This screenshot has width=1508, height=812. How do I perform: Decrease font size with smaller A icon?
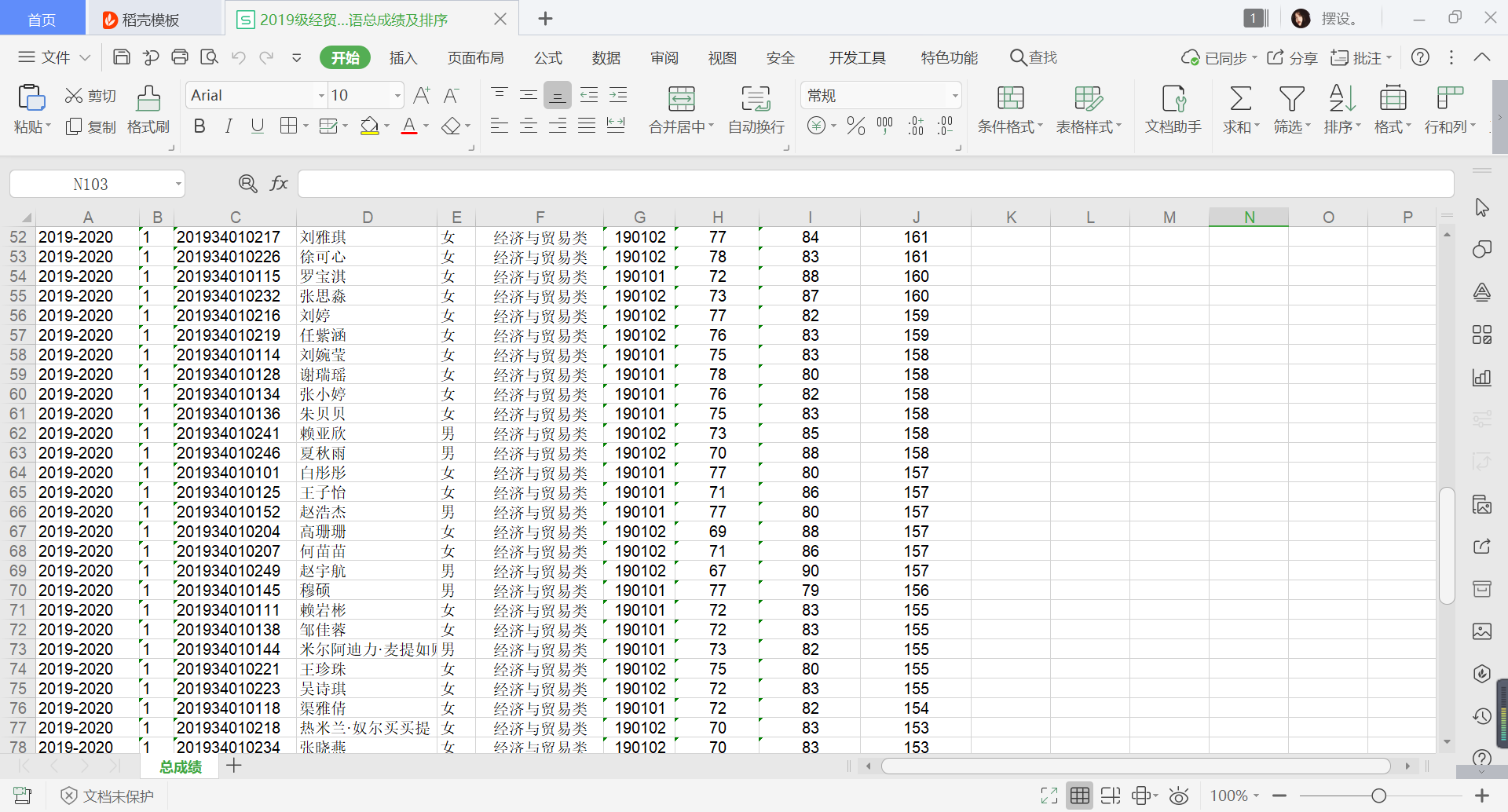[x=451, y=96]
